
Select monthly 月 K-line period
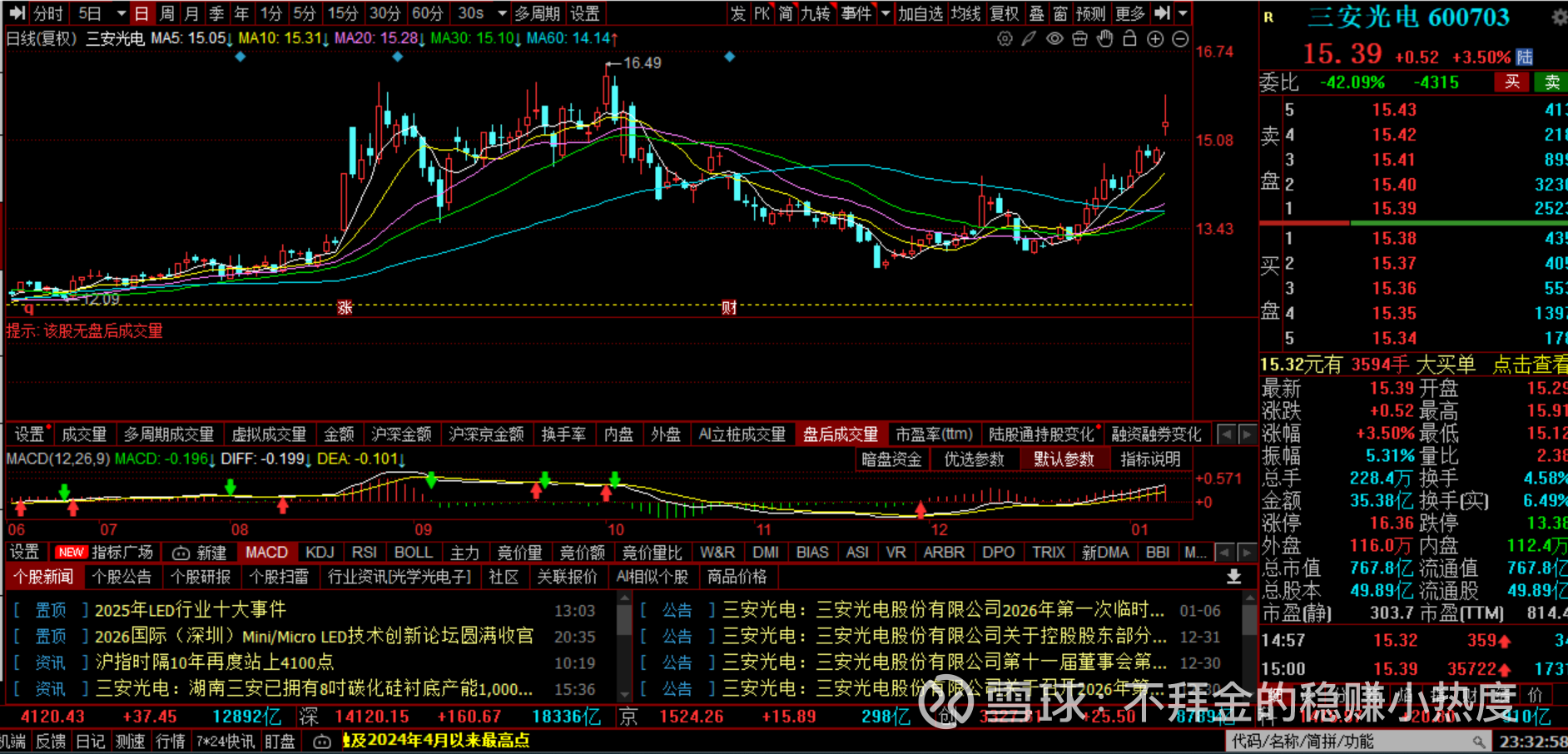point(191,13)
